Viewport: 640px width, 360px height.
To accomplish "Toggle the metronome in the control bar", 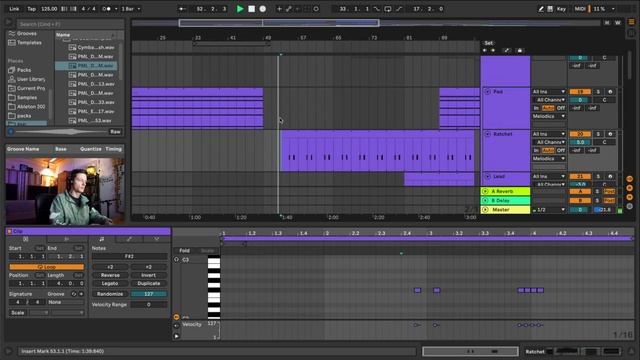I will pos(108,9).
